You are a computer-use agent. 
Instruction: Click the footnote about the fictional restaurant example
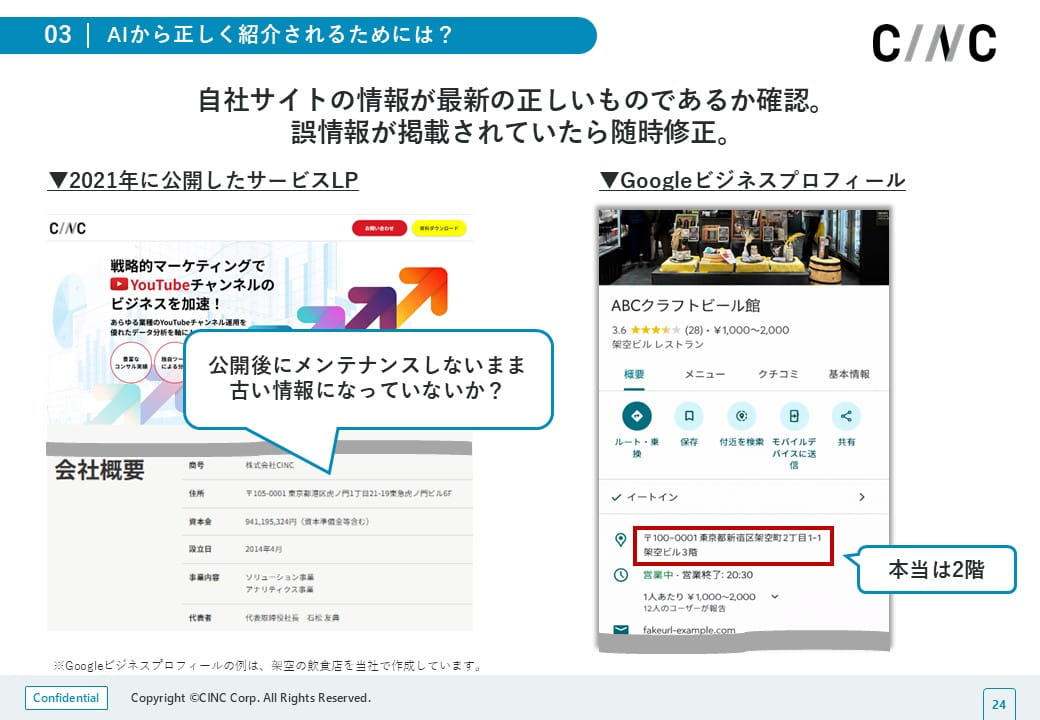point(268,666)
